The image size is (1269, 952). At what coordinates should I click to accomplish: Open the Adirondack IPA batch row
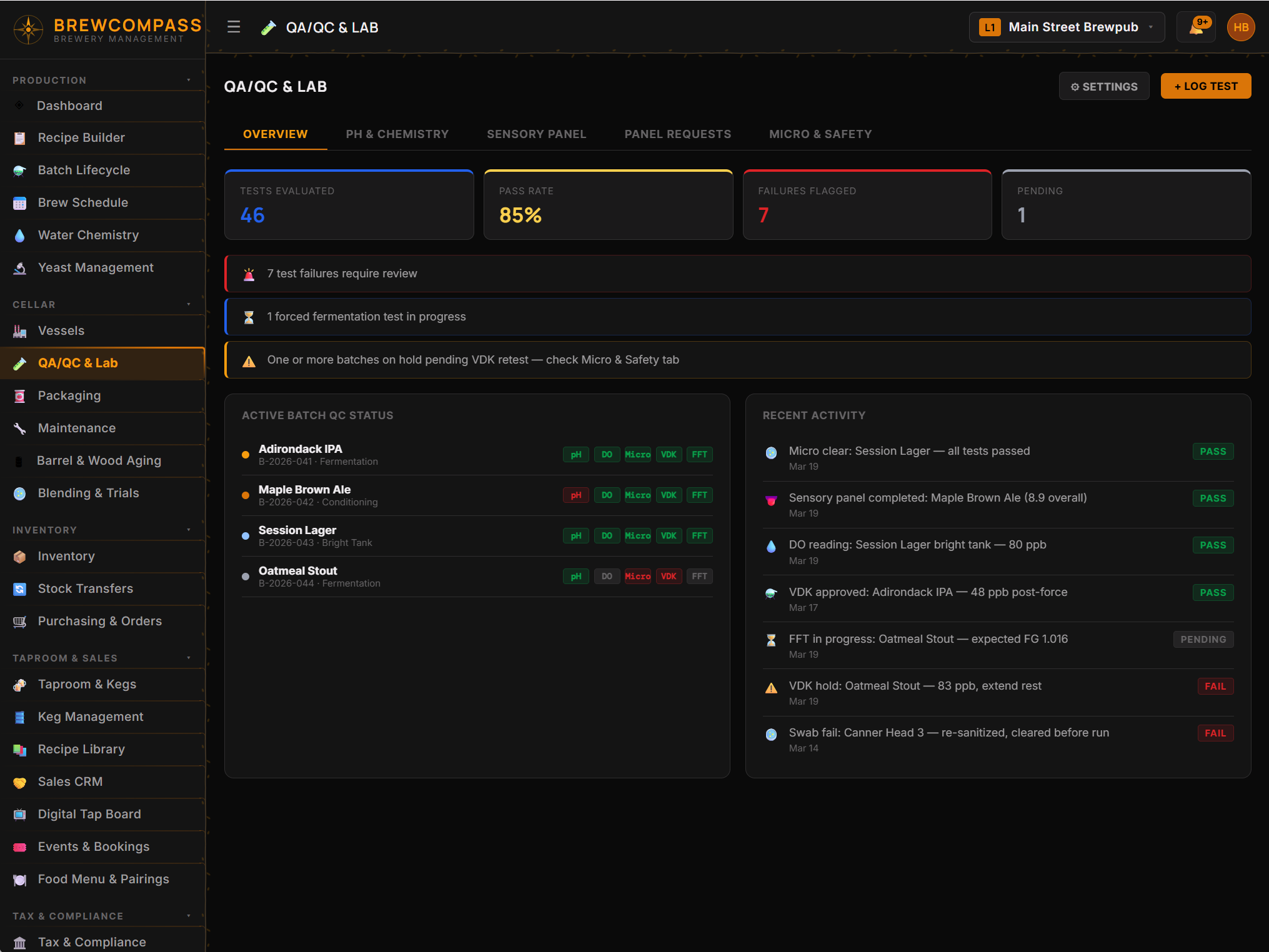coord(477,455)
